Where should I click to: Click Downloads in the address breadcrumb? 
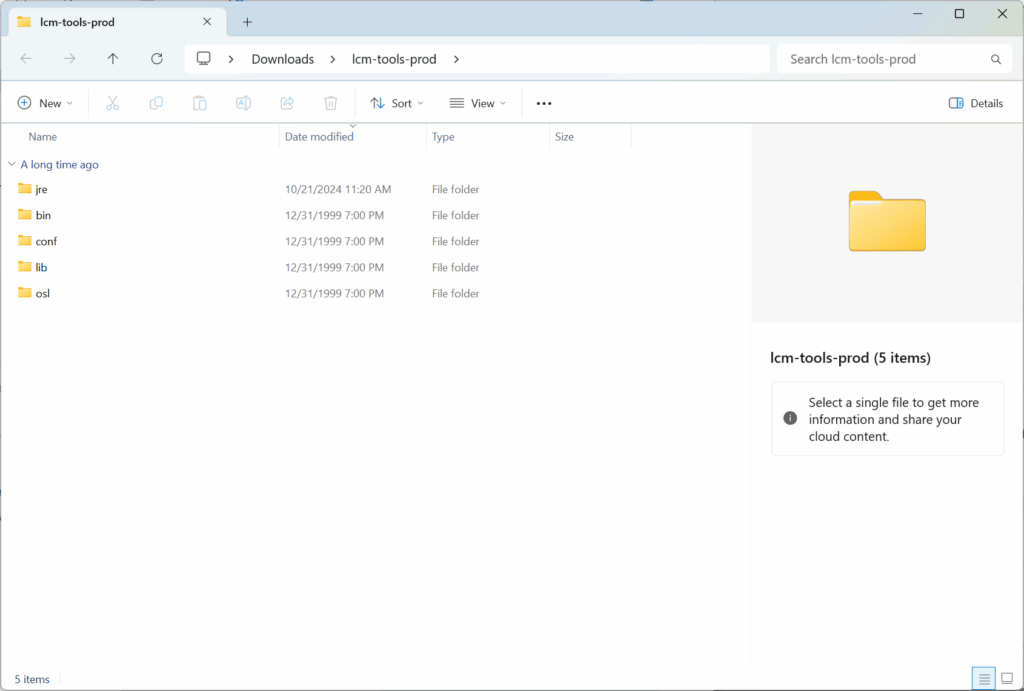[x=282, y=59]
